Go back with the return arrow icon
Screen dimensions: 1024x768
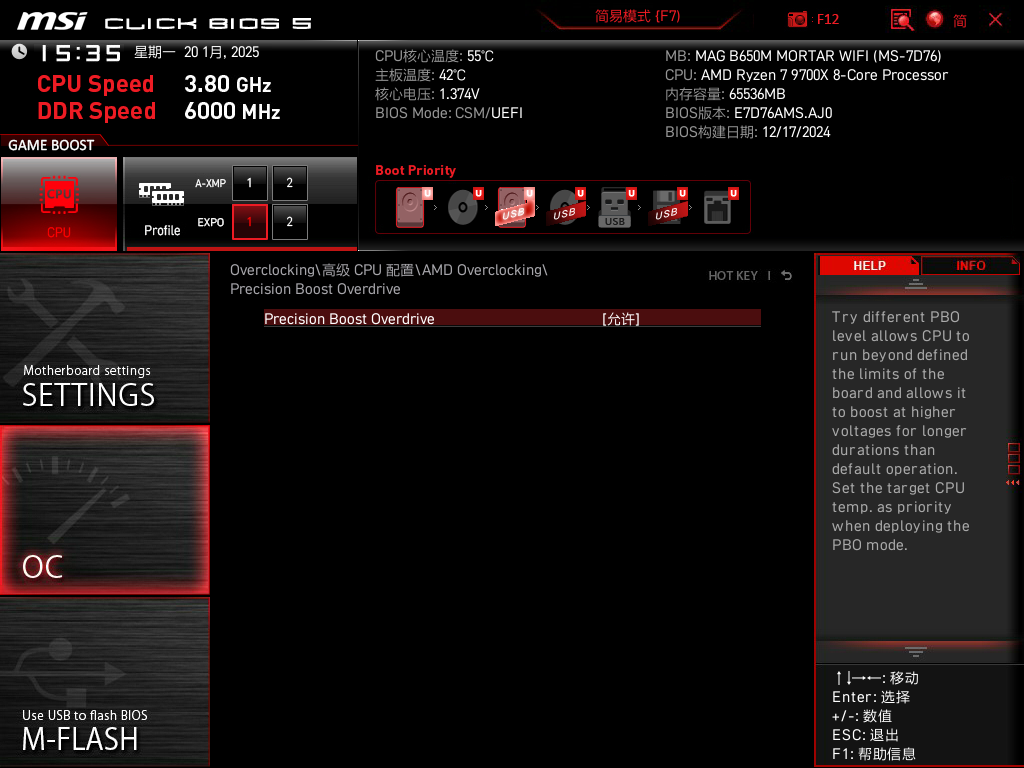787,276
